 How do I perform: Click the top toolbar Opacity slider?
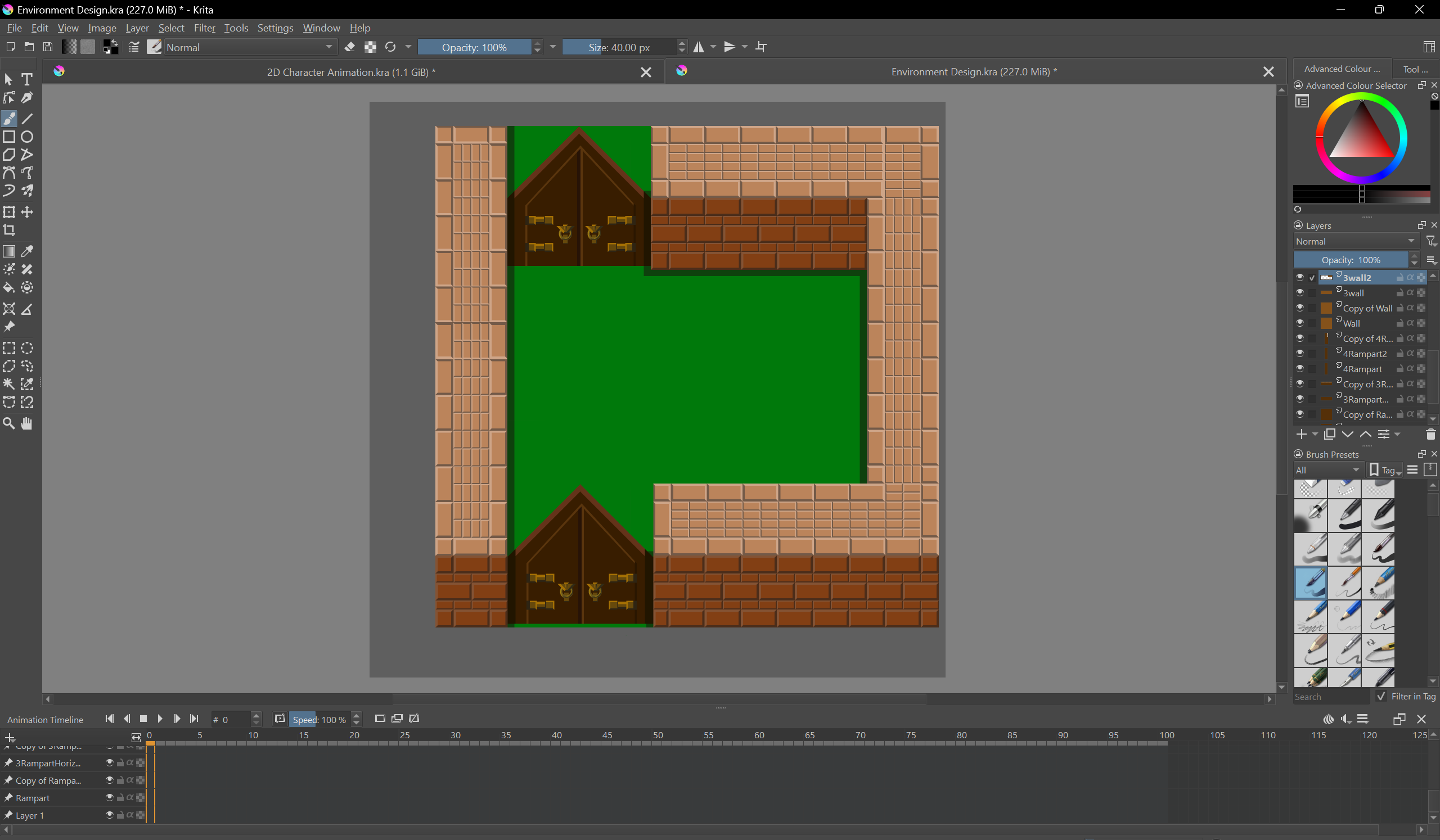click(x=474, y=47)
